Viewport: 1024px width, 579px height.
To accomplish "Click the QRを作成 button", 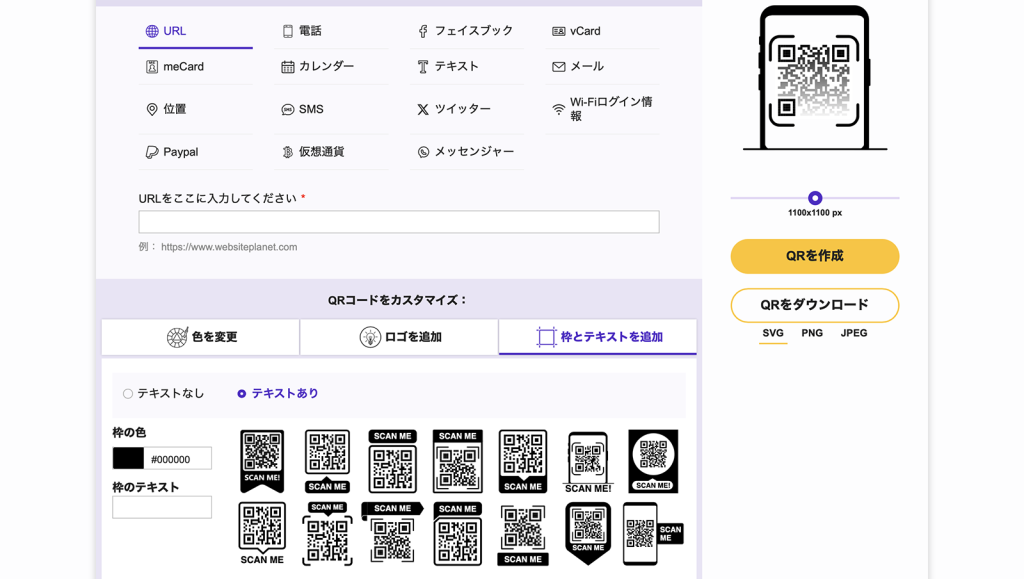I will (814, 256).
